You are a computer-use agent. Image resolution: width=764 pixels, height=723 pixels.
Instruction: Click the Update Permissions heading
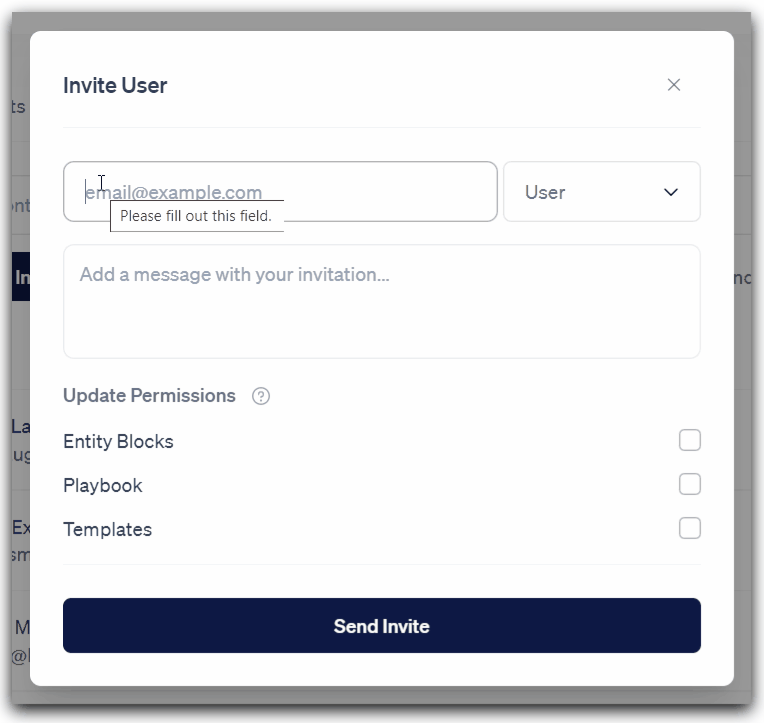149,396
